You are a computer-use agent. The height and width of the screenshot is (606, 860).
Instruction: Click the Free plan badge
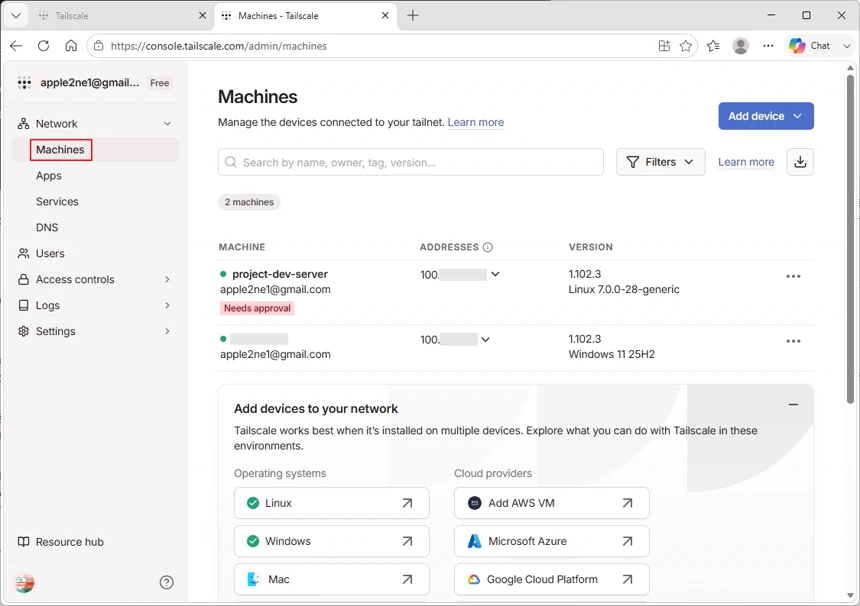click(x=160, y=83)
